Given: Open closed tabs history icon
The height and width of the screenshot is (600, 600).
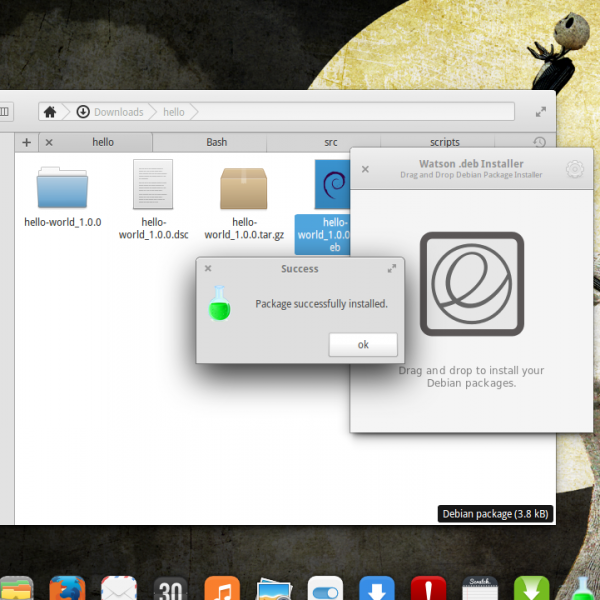Looking at the screenshot, I should [x=540, y=142].
